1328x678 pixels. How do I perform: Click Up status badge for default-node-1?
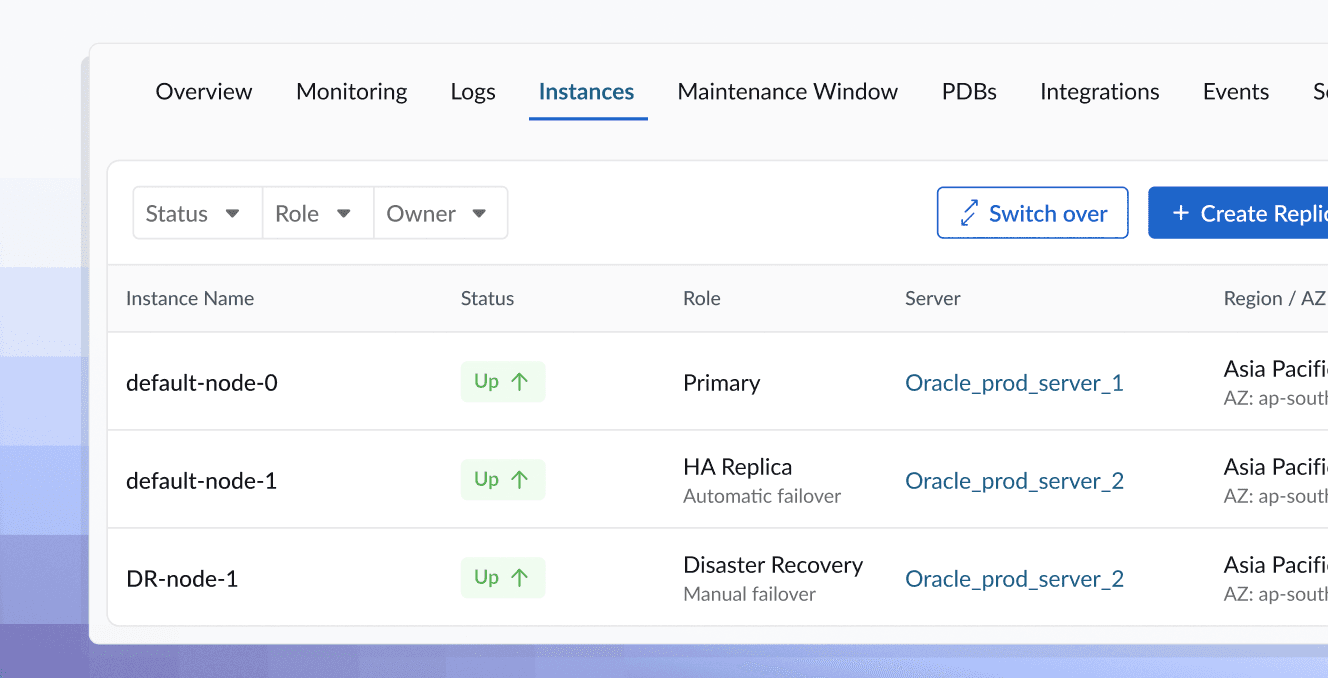click(x=503, y=480)
